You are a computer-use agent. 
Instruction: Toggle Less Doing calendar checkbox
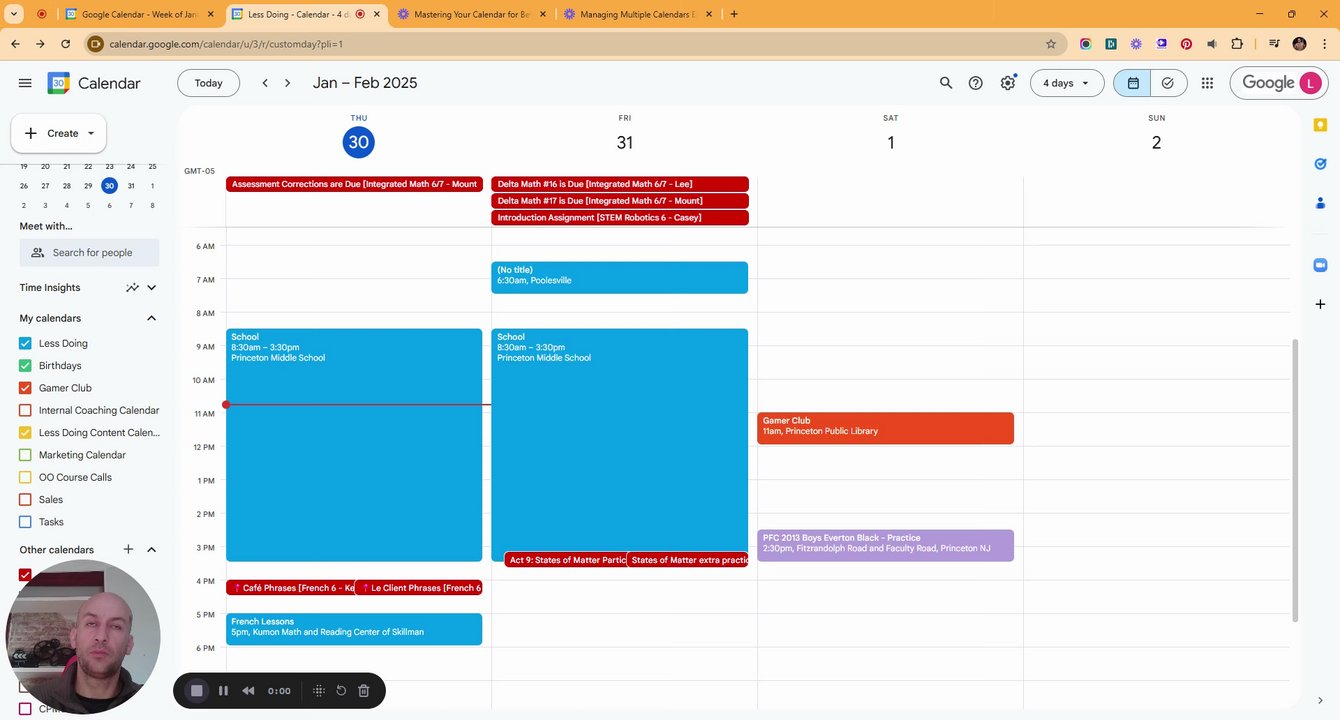[x=26, y=343]
